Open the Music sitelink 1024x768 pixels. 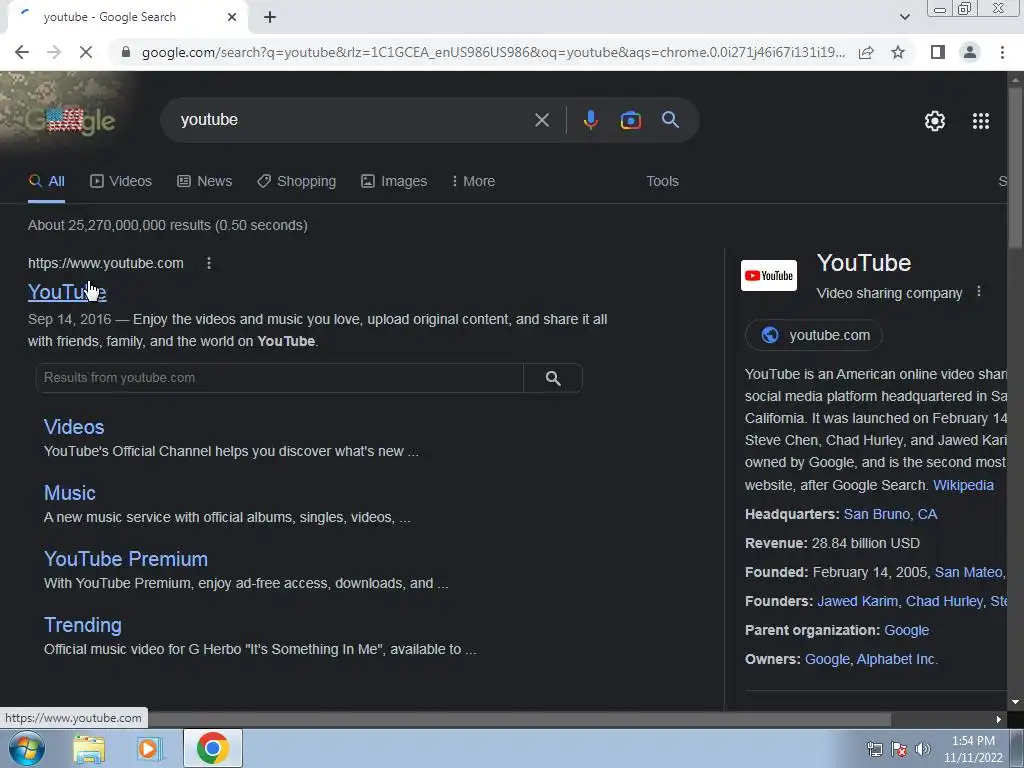pos(69,493)
